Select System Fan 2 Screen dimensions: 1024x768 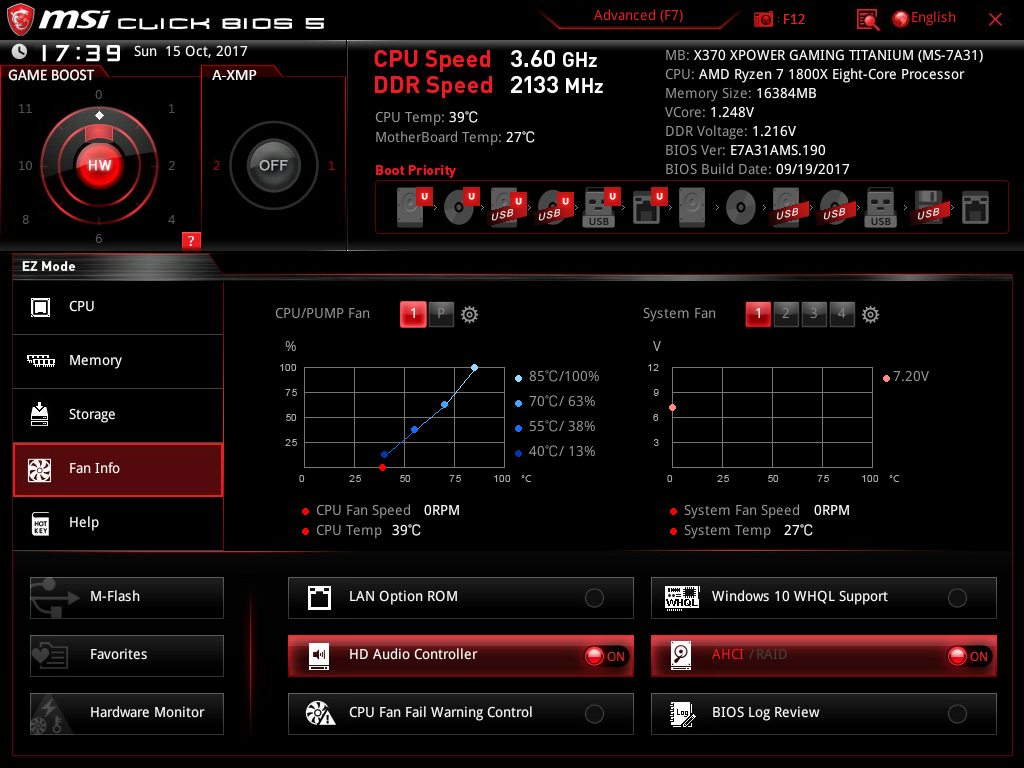click(786, 314)
